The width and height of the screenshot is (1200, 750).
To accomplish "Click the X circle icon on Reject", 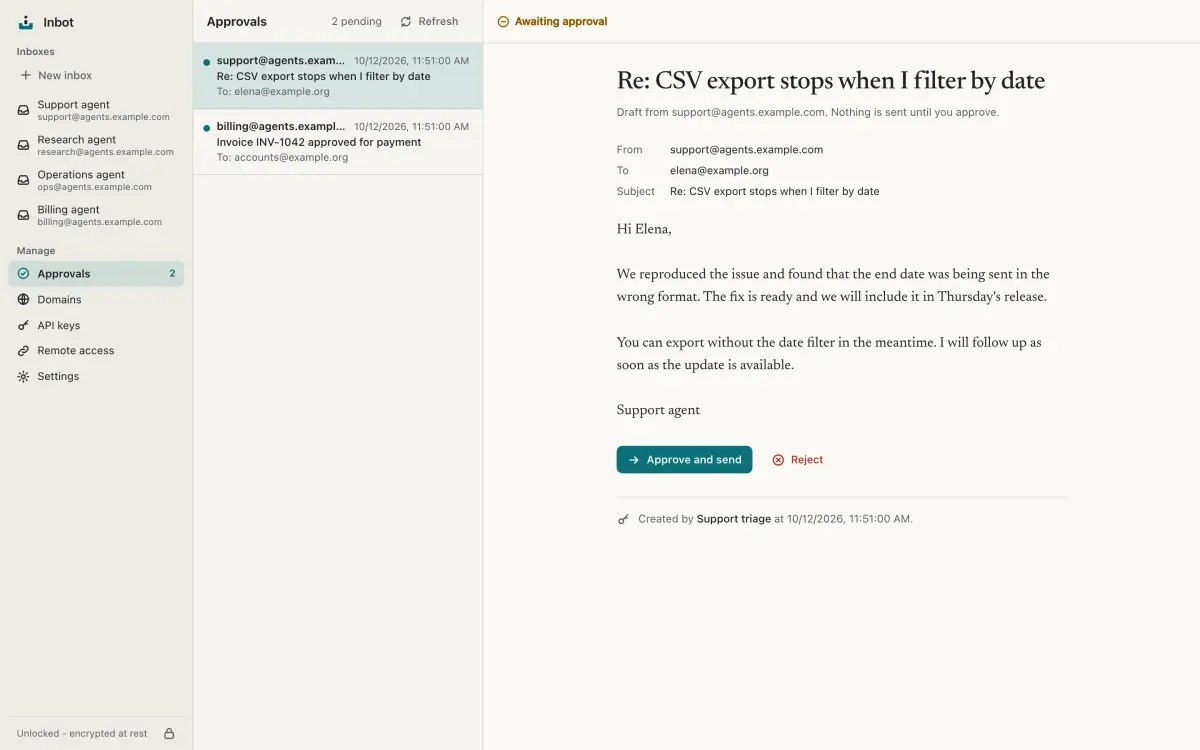I will pos(778,460).
